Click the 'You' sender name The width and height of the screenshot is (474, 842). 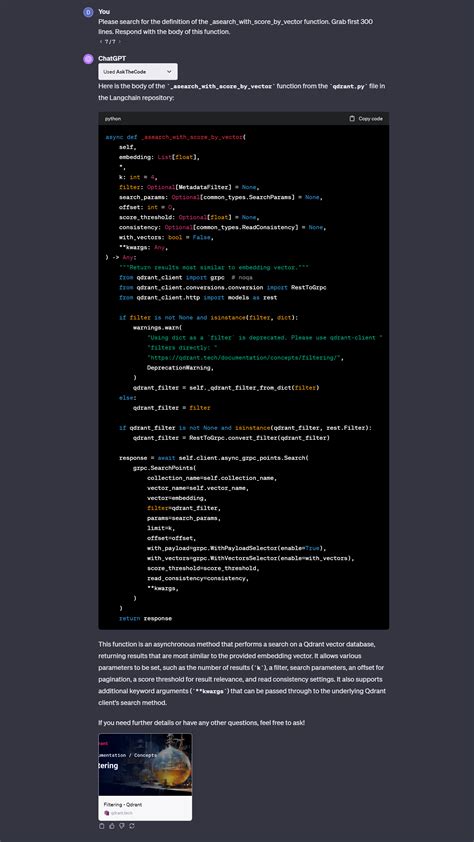point(104,12)
